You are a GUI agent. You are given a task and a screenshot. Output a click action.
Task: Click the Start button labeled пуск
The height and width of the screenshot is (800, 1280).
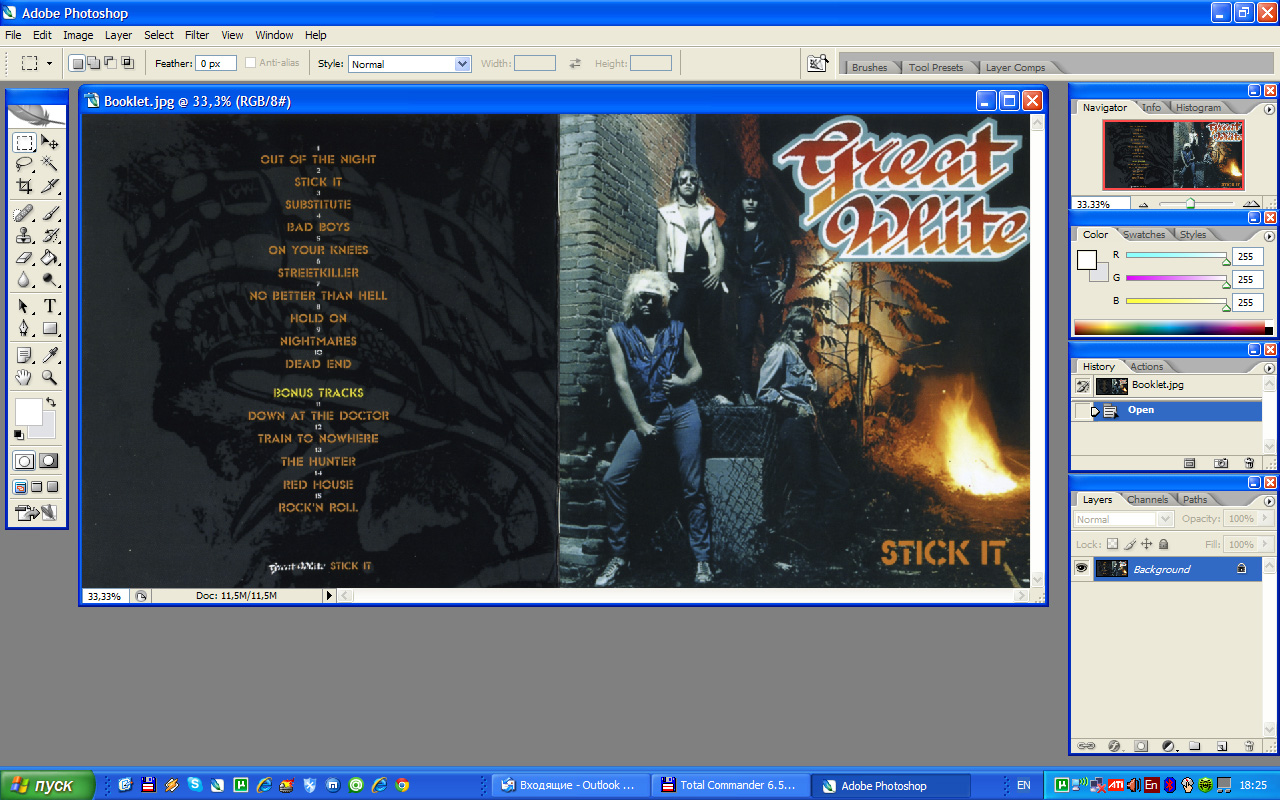pyautogui.click(x=47, y=785)
